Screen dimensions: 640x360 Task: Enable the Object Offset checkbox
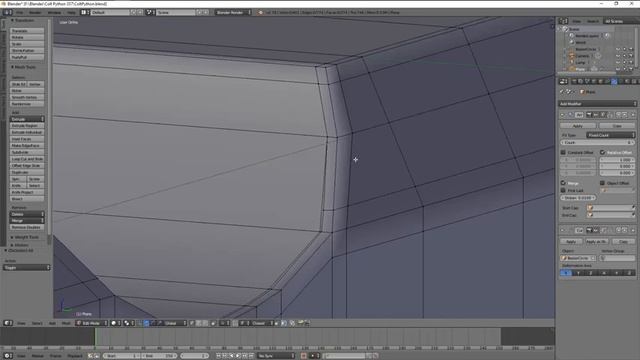[x=602, y=183]
